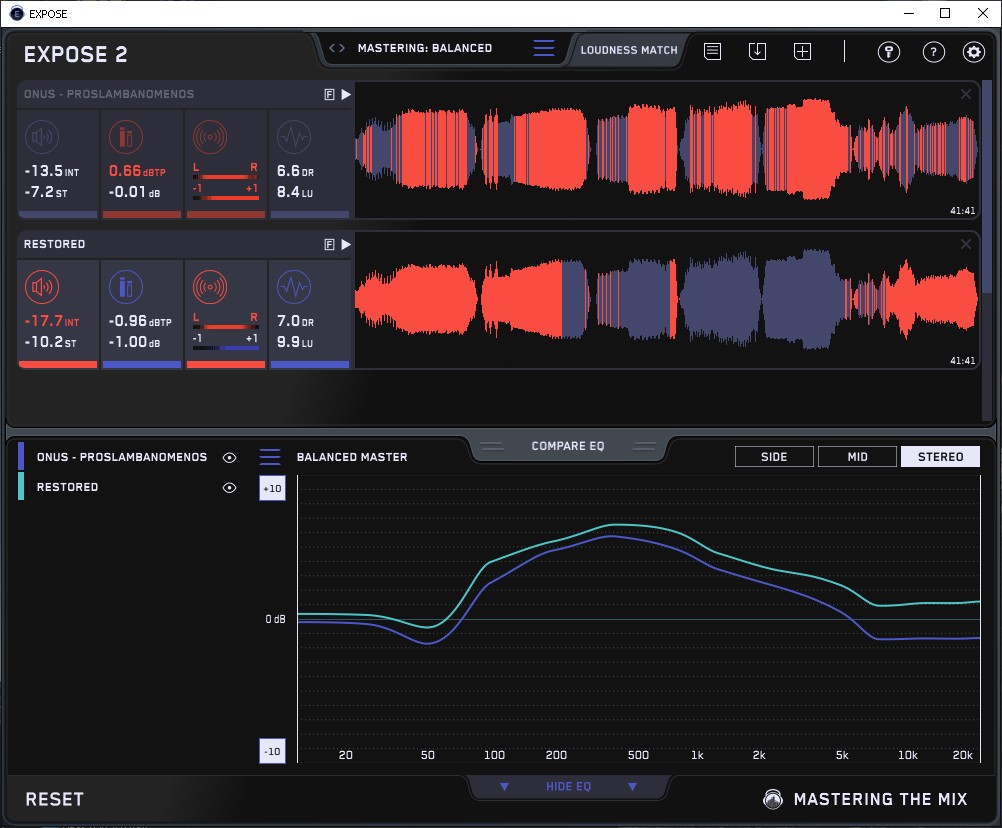1002x828 pixels.
Task: Click the HIDE EQ button
Action: click(x=568, y=786)
